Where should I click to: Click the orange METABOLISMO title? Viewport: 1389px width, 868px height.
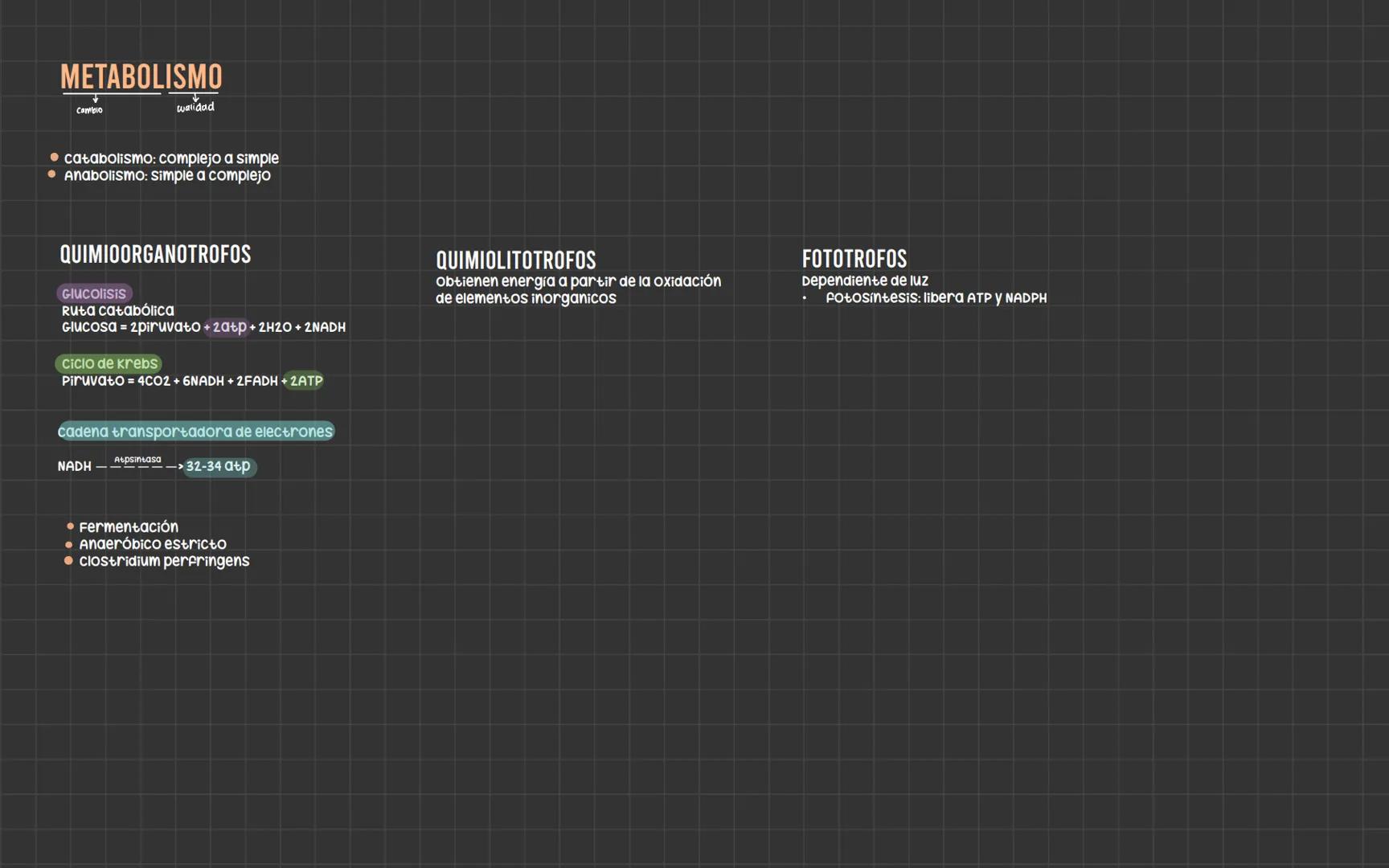click(x=141, y=77)
